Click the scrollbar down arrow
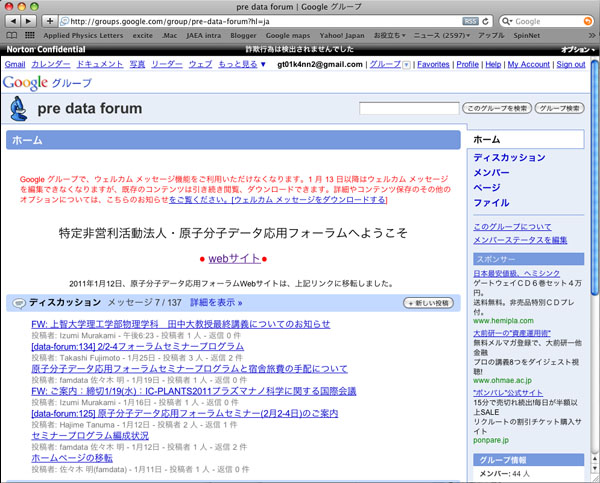 point(595,467)
